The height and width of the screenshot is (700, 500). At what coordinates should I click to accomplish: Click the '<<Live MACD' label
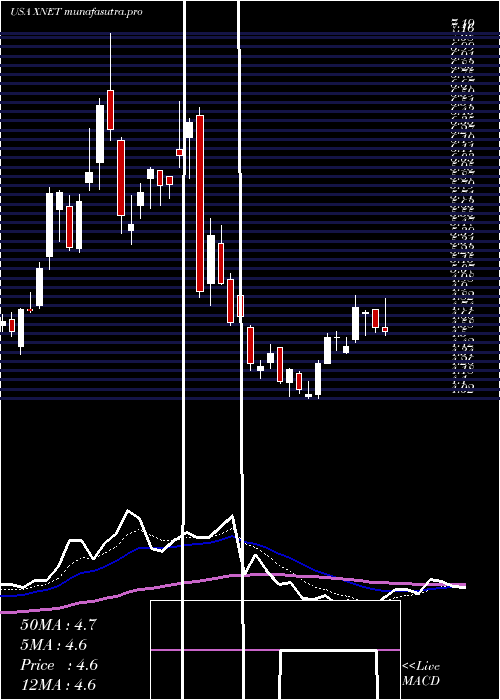421,674
